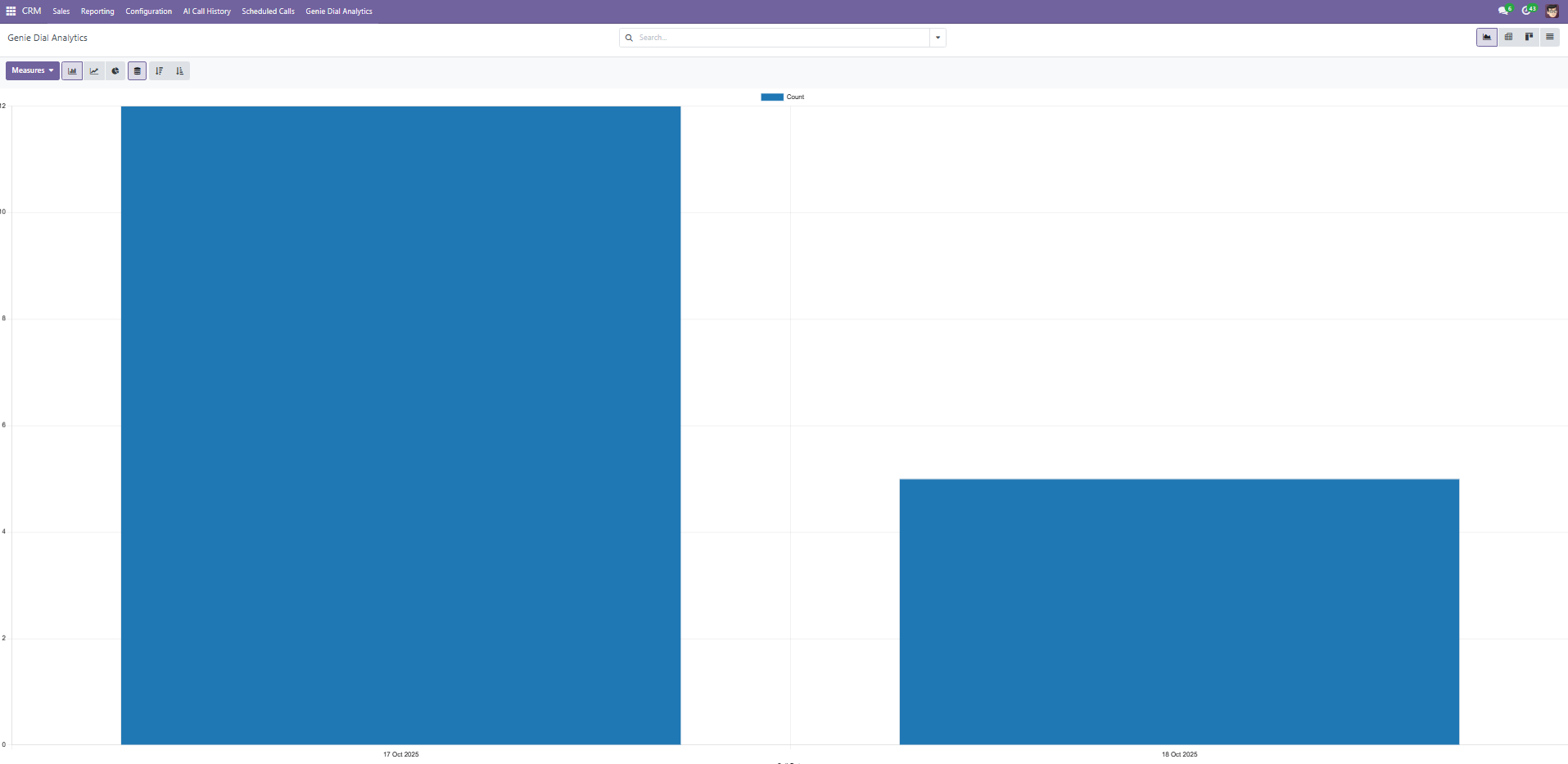Click the Genie Dial Analytics breadcrumb title
Screen dimensions: 1568x764
tap(47, 38)
